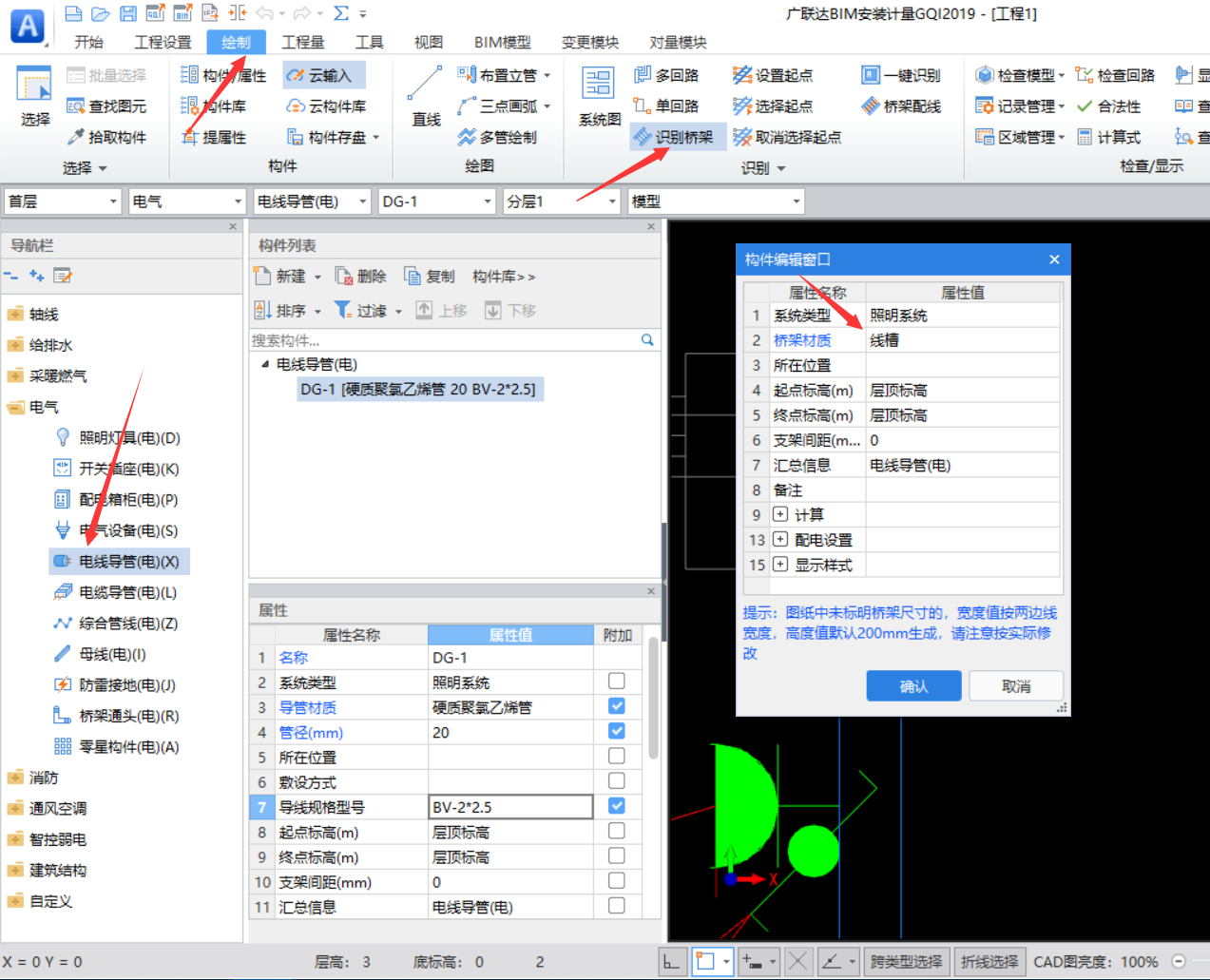Expand the 配电设置 row in the dialog
This screenshot has width=1210, height=980.
(x=780, y=539)
